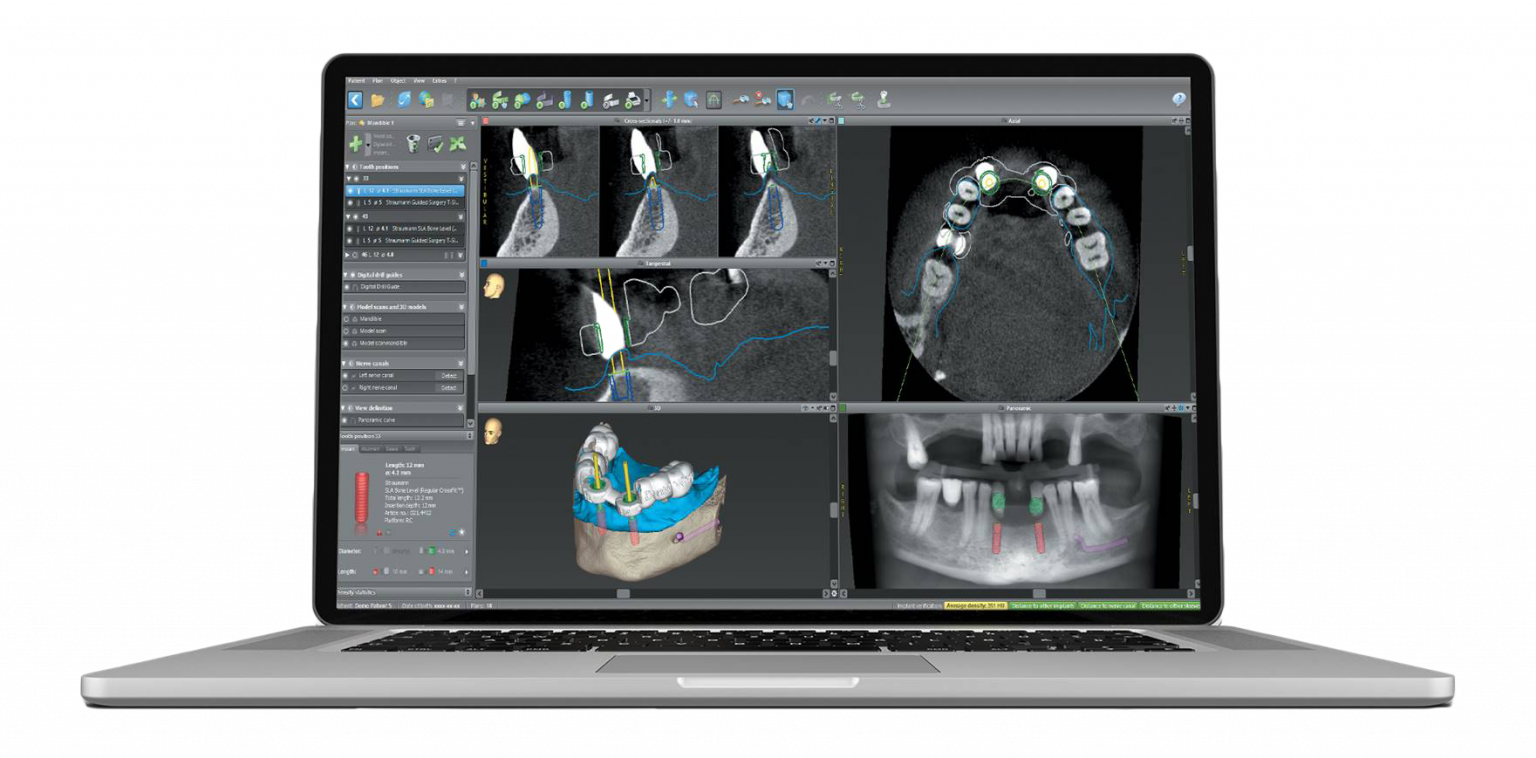Click the list icon beside Mandible 1 plan
This screenshot has height=758, width=1536.
(461, 123)
